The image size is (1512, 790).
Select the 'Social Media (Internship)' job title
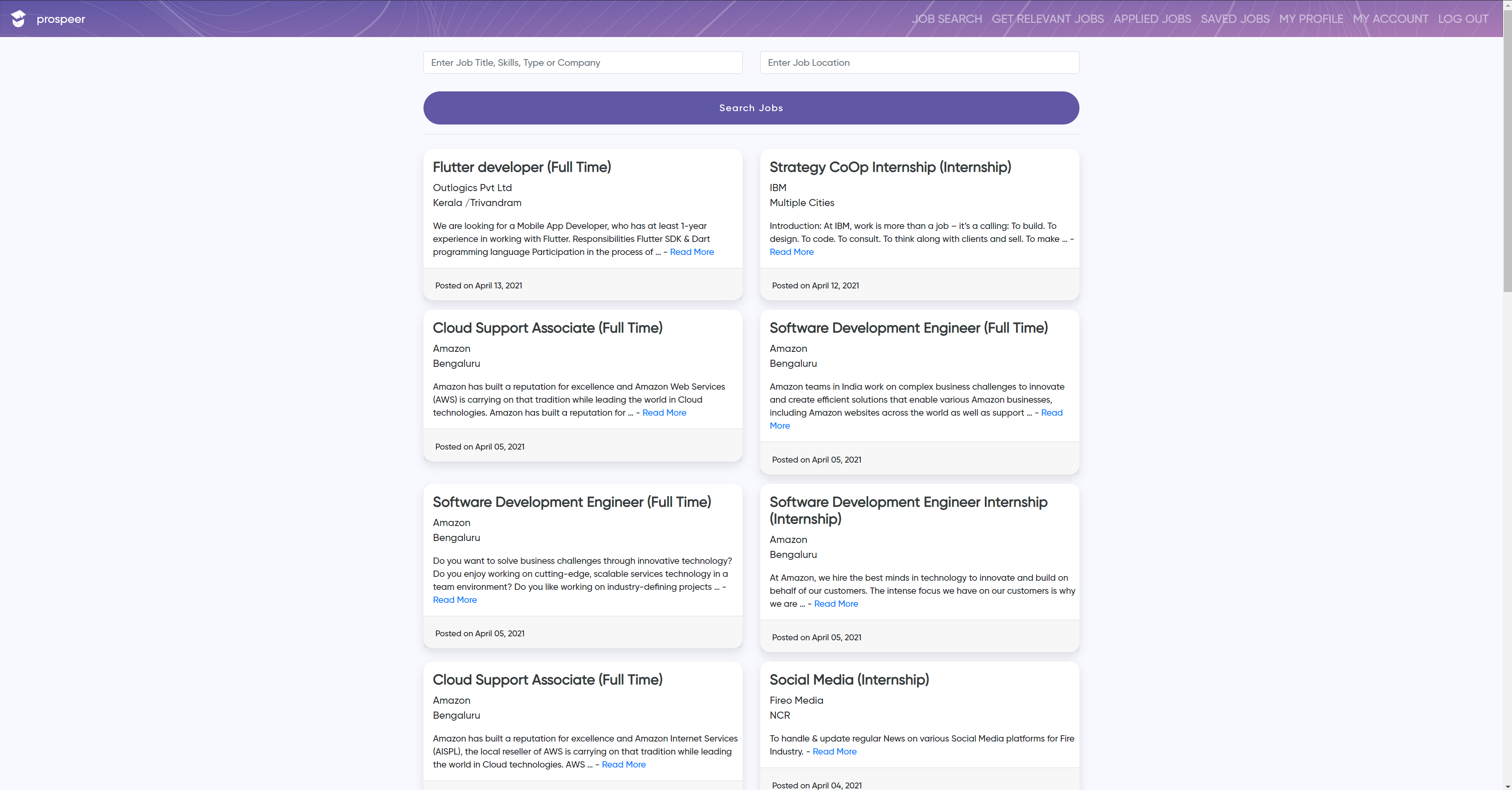[849, 680]
